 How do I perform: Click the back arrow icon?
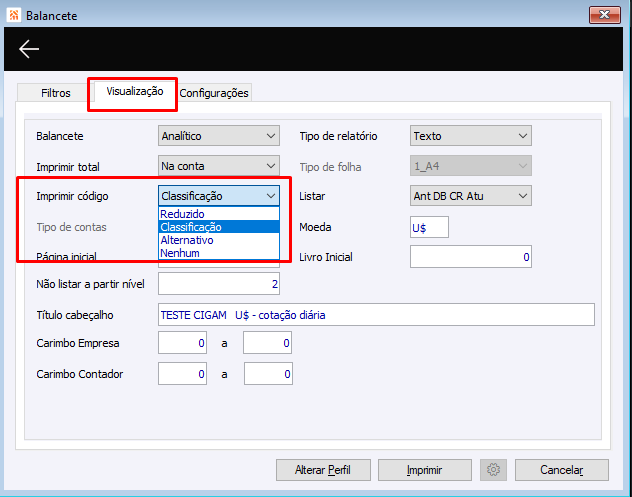tap(29, 49)
